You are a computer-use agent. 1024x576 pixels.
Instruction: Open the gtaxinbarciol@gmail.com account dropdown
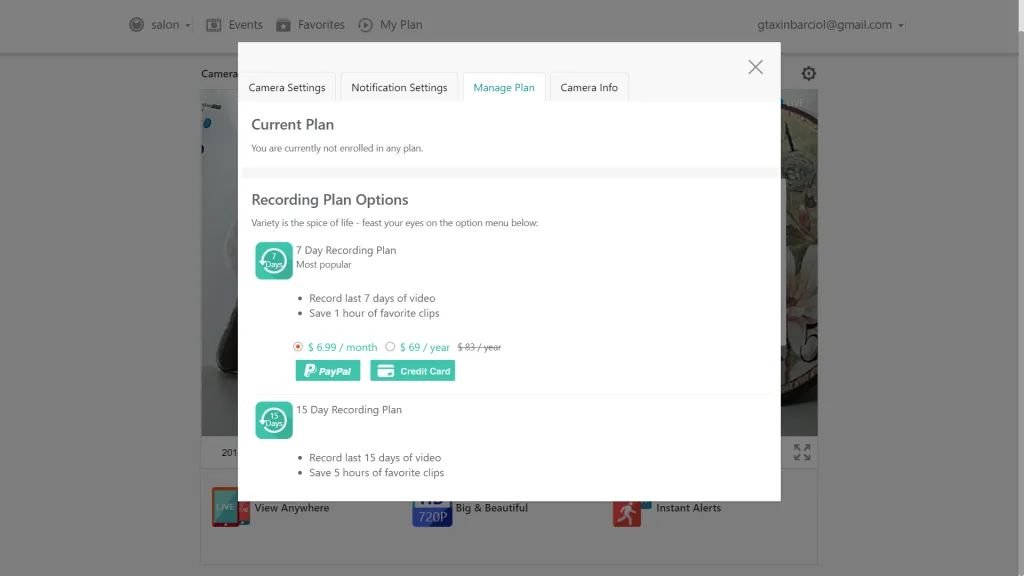pos(831,25)
